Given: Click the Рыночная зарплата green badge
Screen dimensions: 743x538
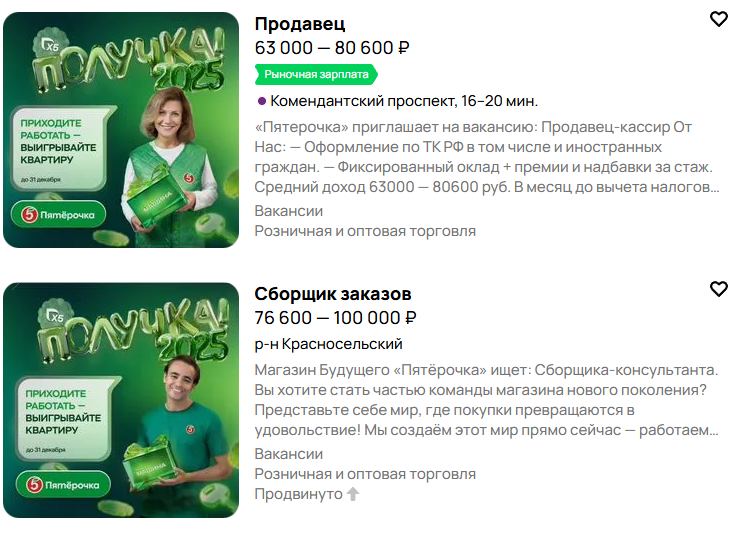Looking at the screenshot, I should (x=316, y=74).
